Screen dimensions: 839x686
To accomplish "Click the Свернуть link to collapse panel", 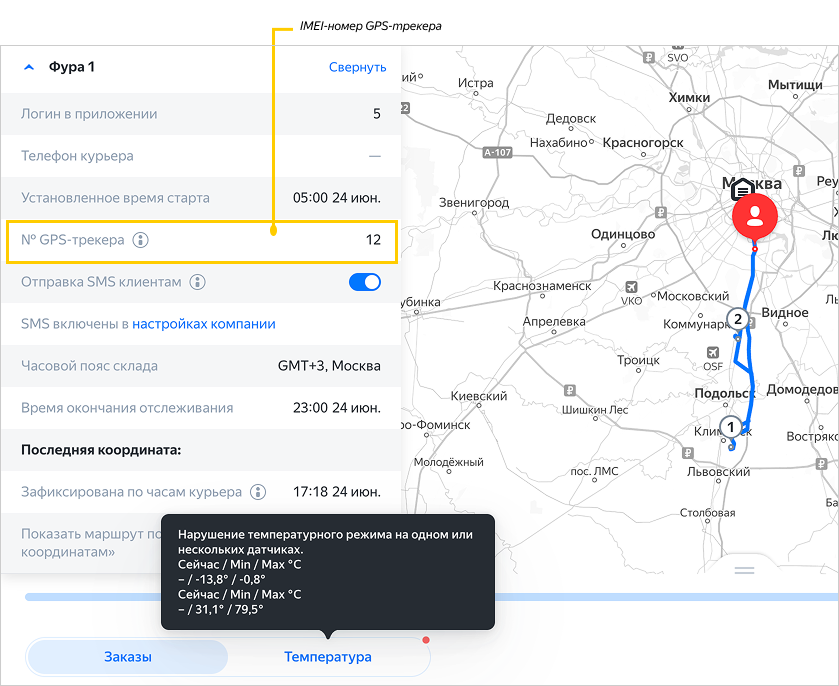I will click(x=357, y=67).
